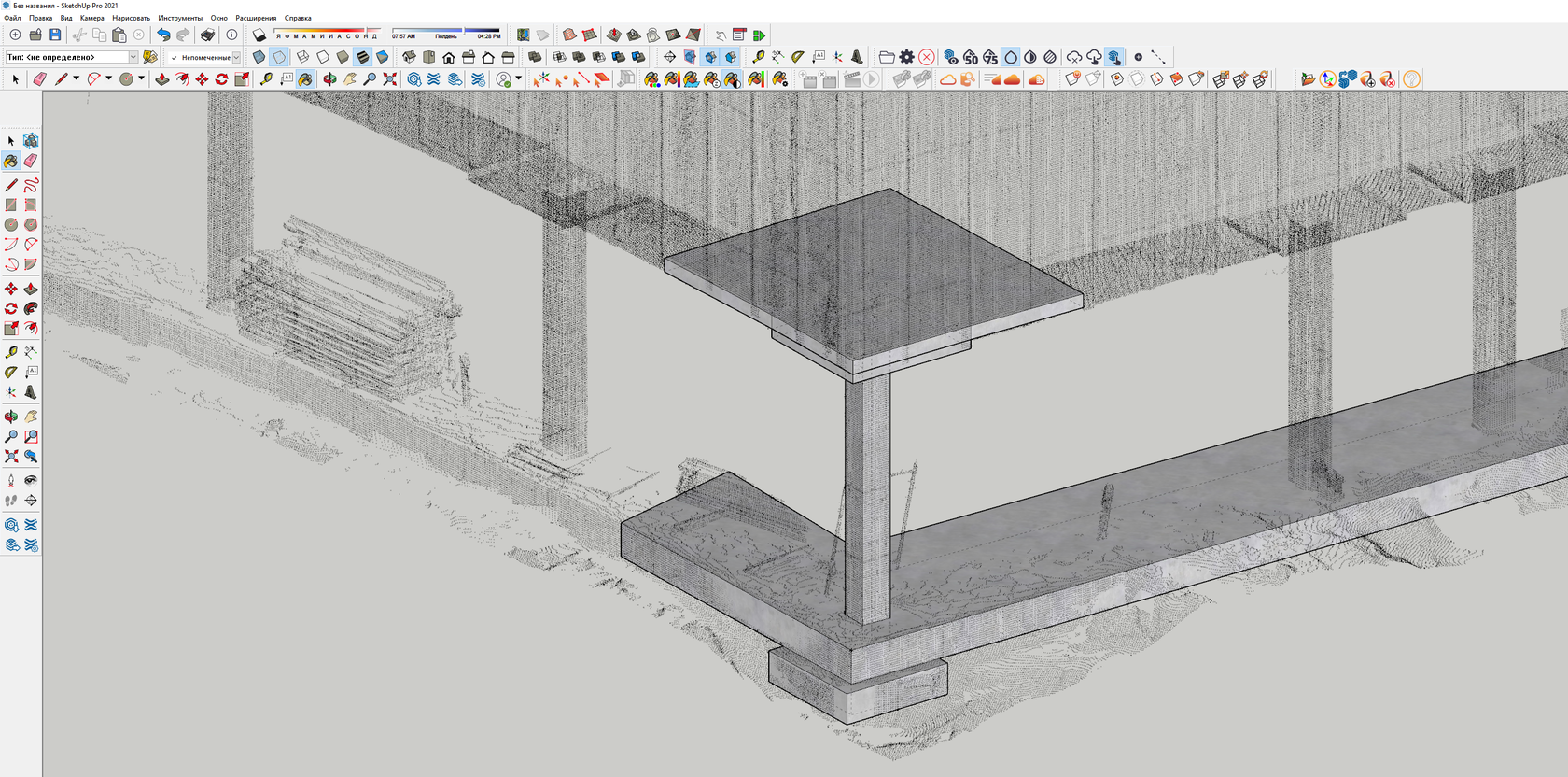Select the 3D Text tool in left toolbar

click(31, 392)
